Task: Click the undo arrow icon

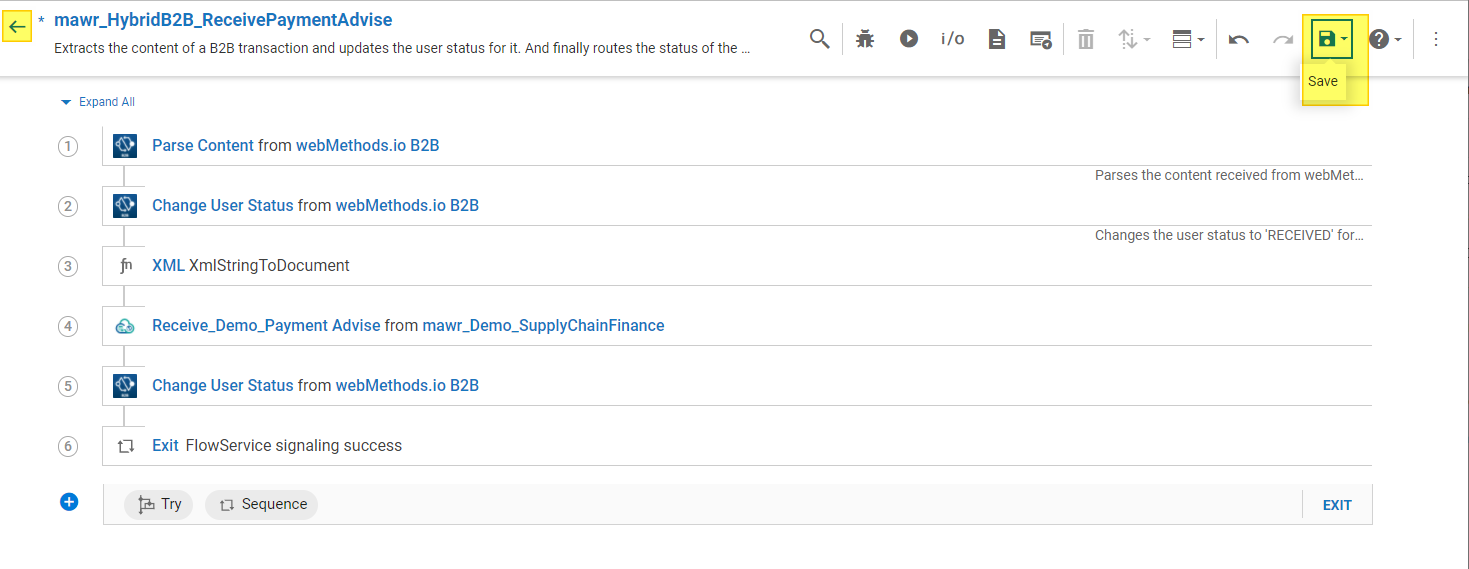Action: [x=1239, y=39]
